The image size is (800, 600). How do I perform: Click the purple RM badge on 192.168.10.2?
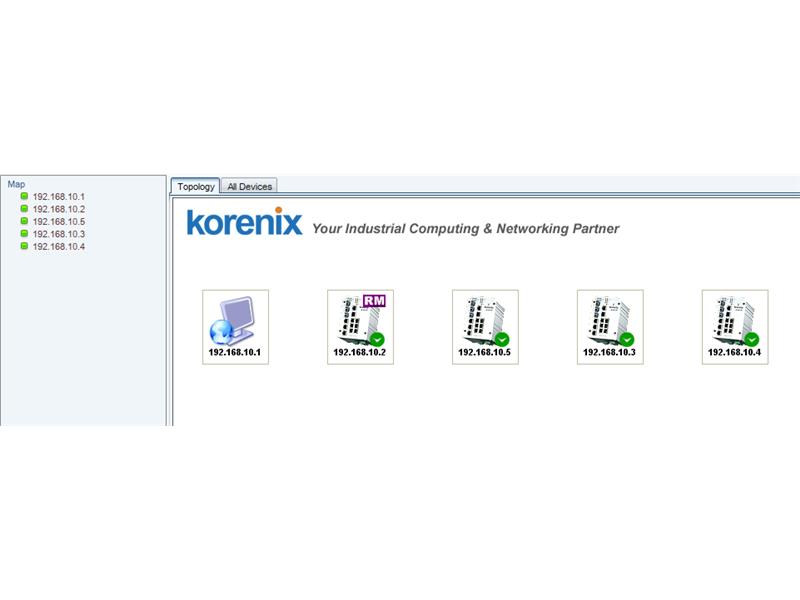374,301
